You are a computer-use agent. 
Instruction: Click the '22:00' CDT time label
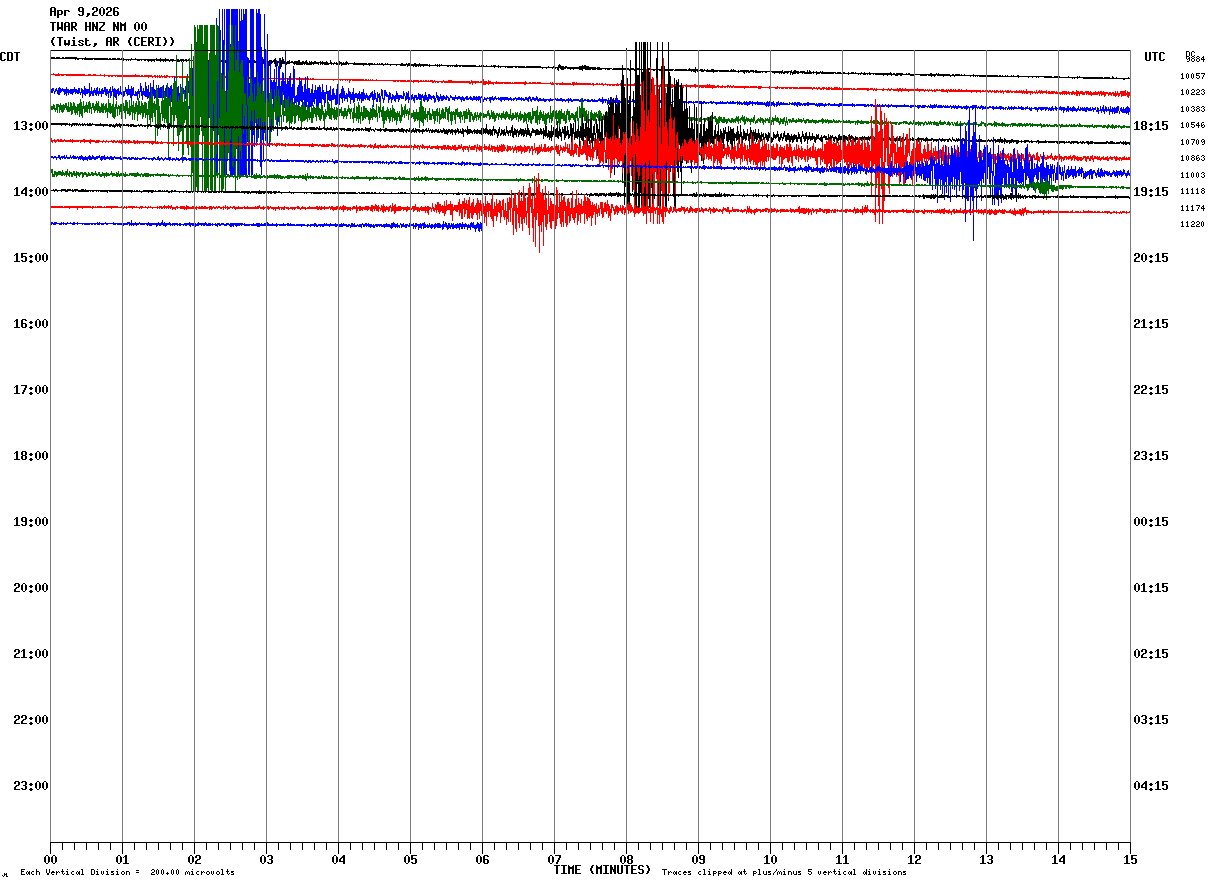pos(31,719)
